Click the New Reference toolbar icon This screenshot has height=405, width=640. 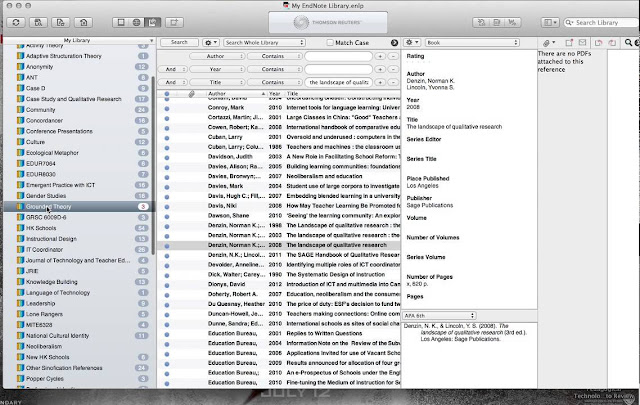pos(174,22)
